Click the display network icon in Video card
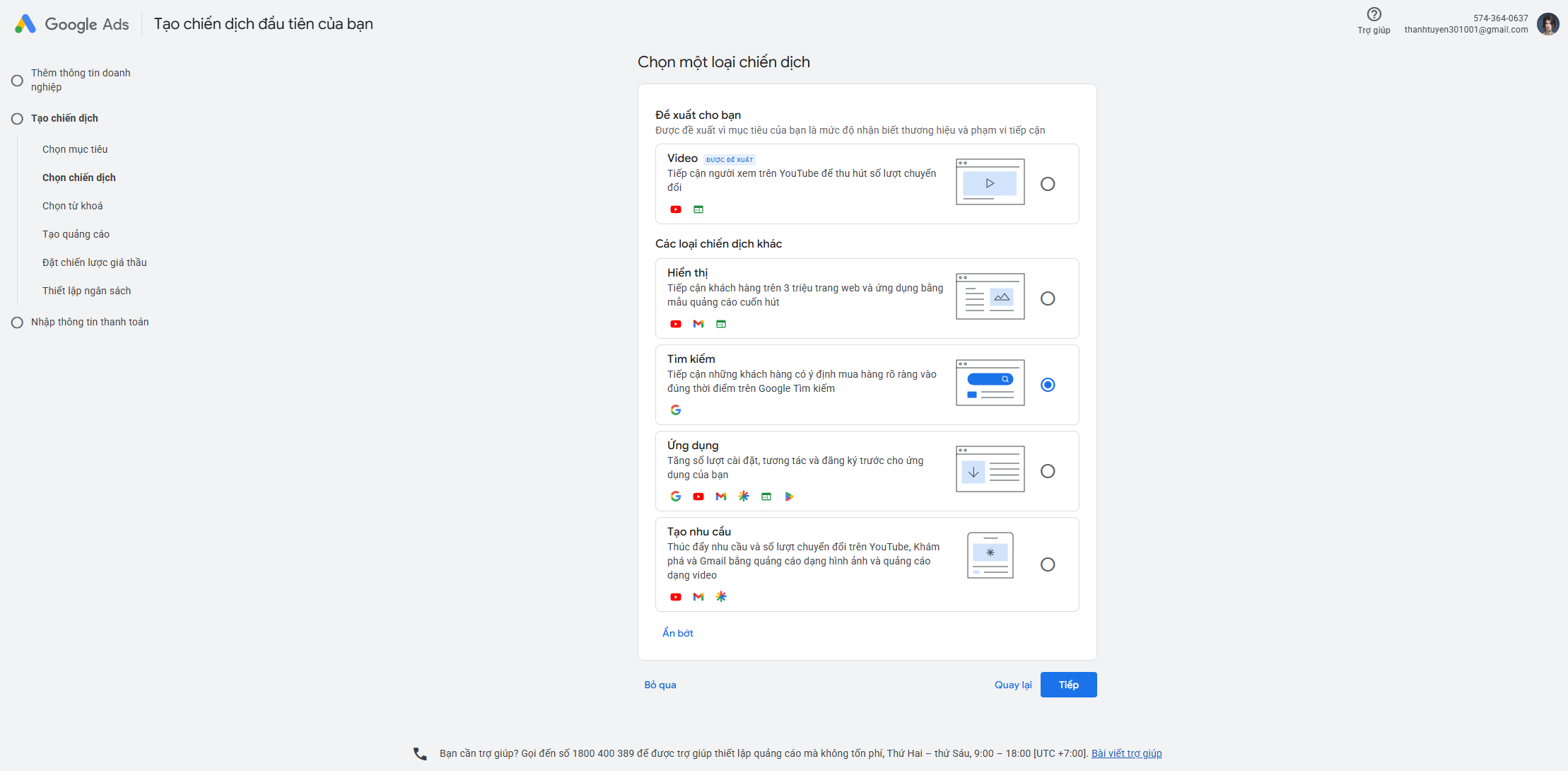The height and width of the screenshot is (771, 1568). coord(698,209)
